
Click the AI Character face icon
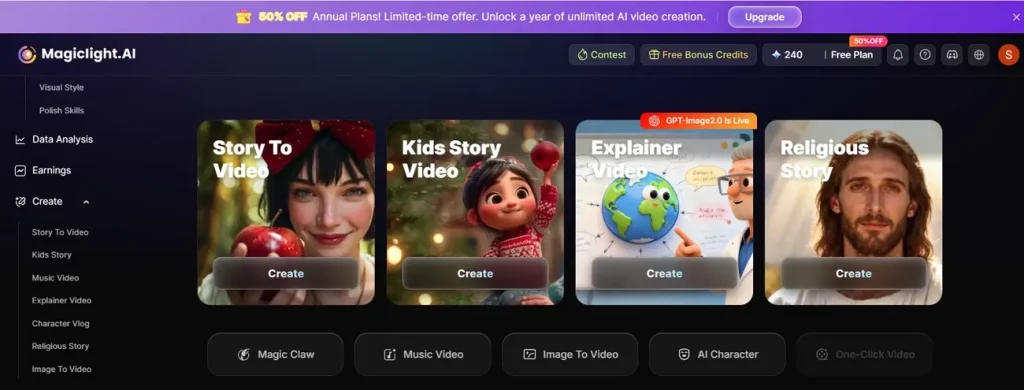click(x=684, y=354)
